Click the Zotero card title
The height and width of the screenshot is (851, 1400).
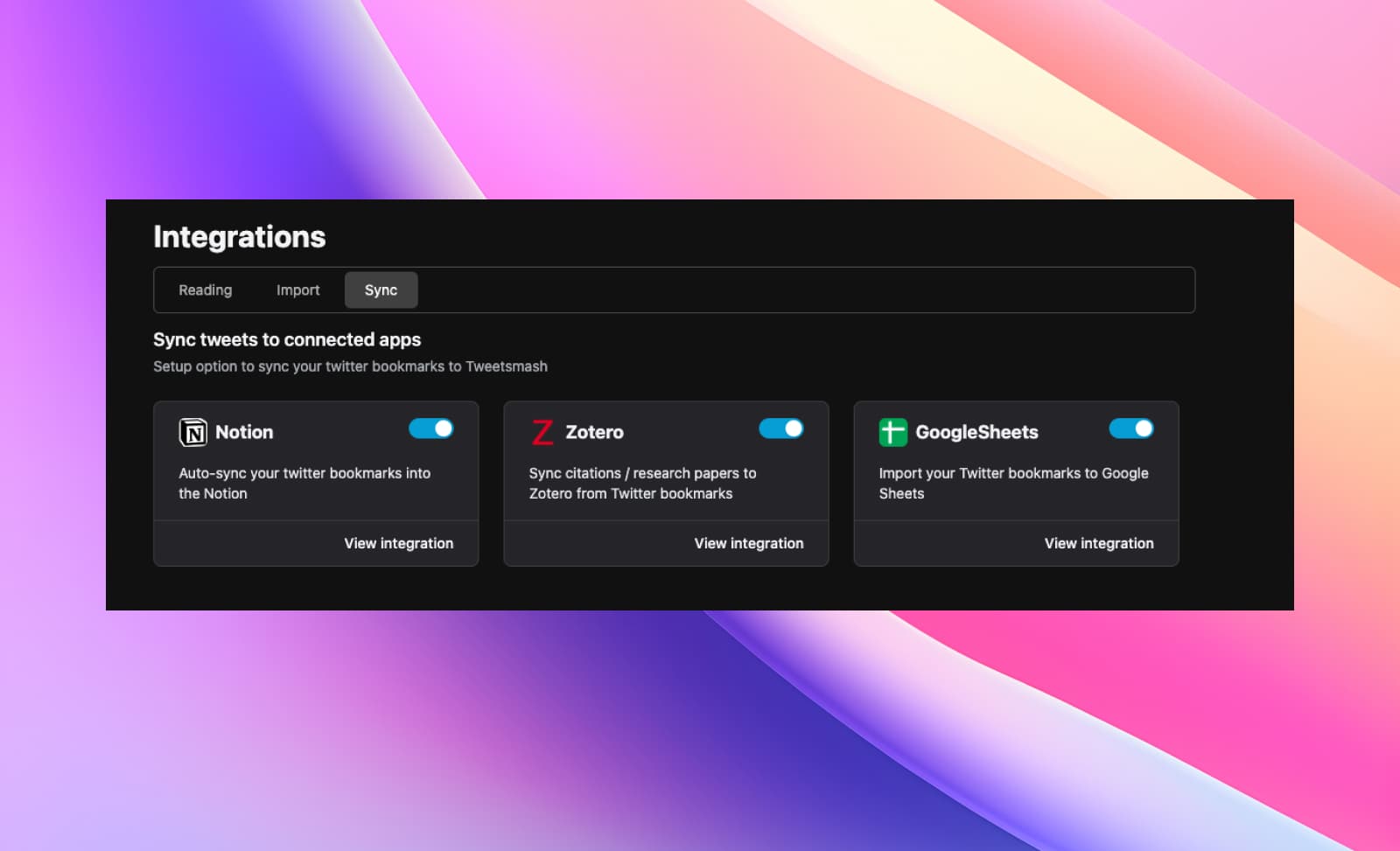[x=594, y=432]
